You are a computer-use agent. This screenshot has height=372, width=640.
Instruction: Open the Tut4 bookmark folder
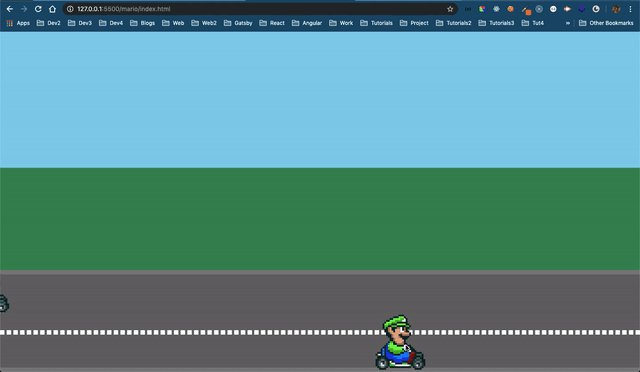pyautogui.click(x=533, y=23)
